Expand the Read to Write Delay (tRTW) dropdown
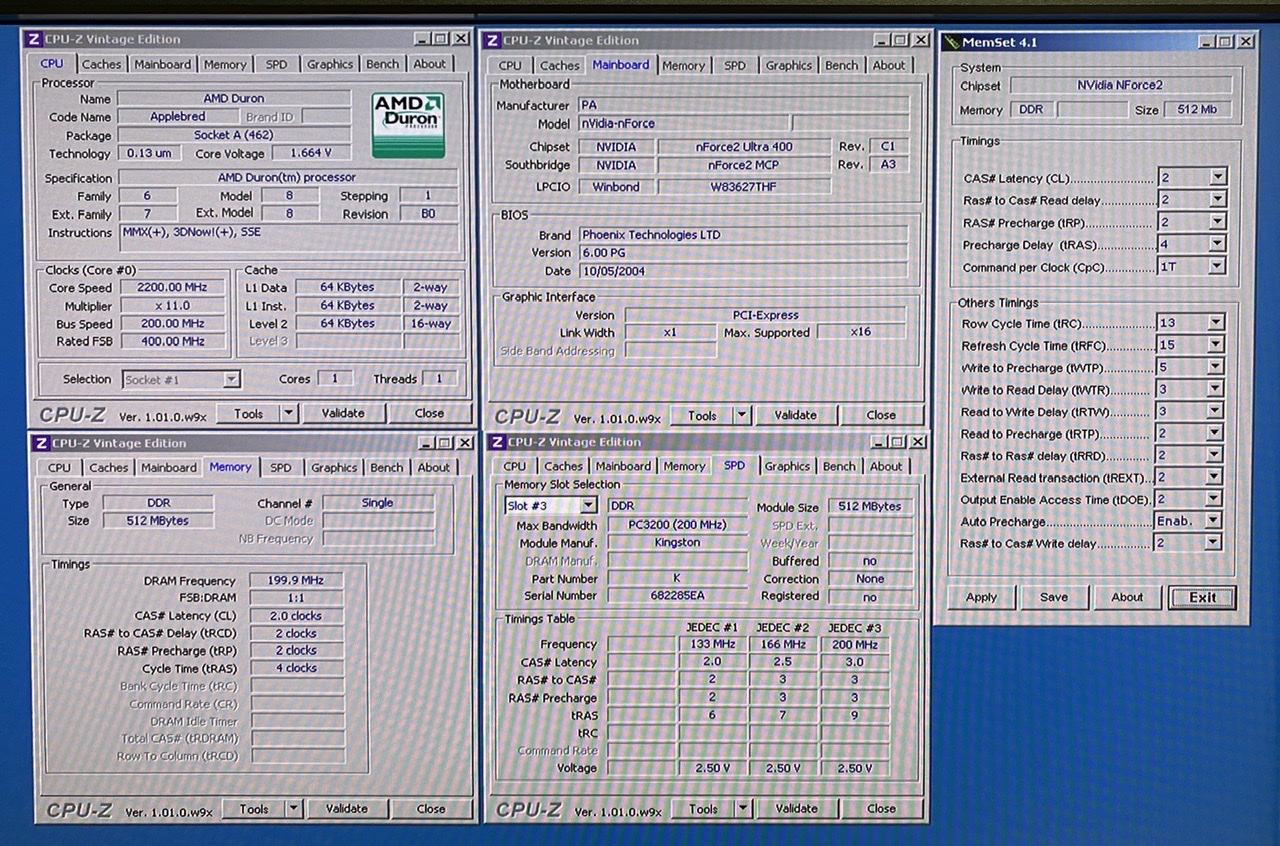The image size is (1280, 846). (x=1215, y=411)
